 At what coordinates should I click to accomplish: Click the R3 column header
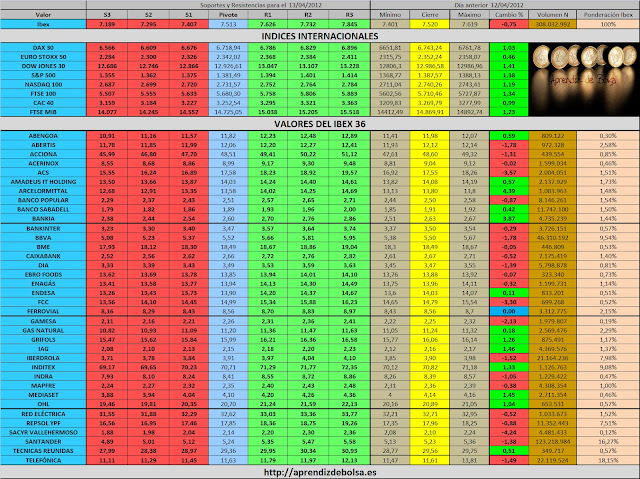click(349, 15)
